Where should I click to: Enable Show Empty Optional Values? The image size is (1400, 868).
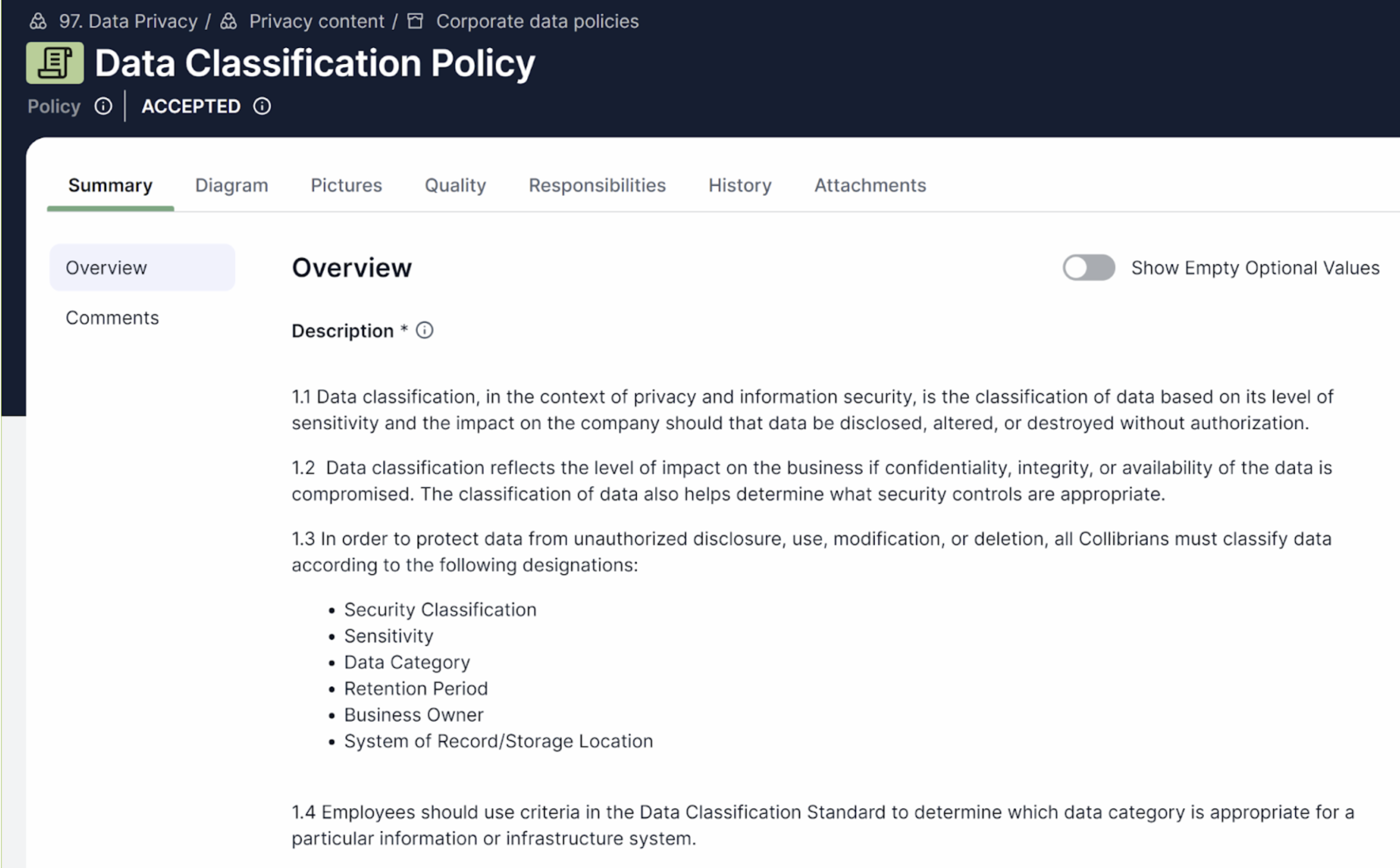1088,267
